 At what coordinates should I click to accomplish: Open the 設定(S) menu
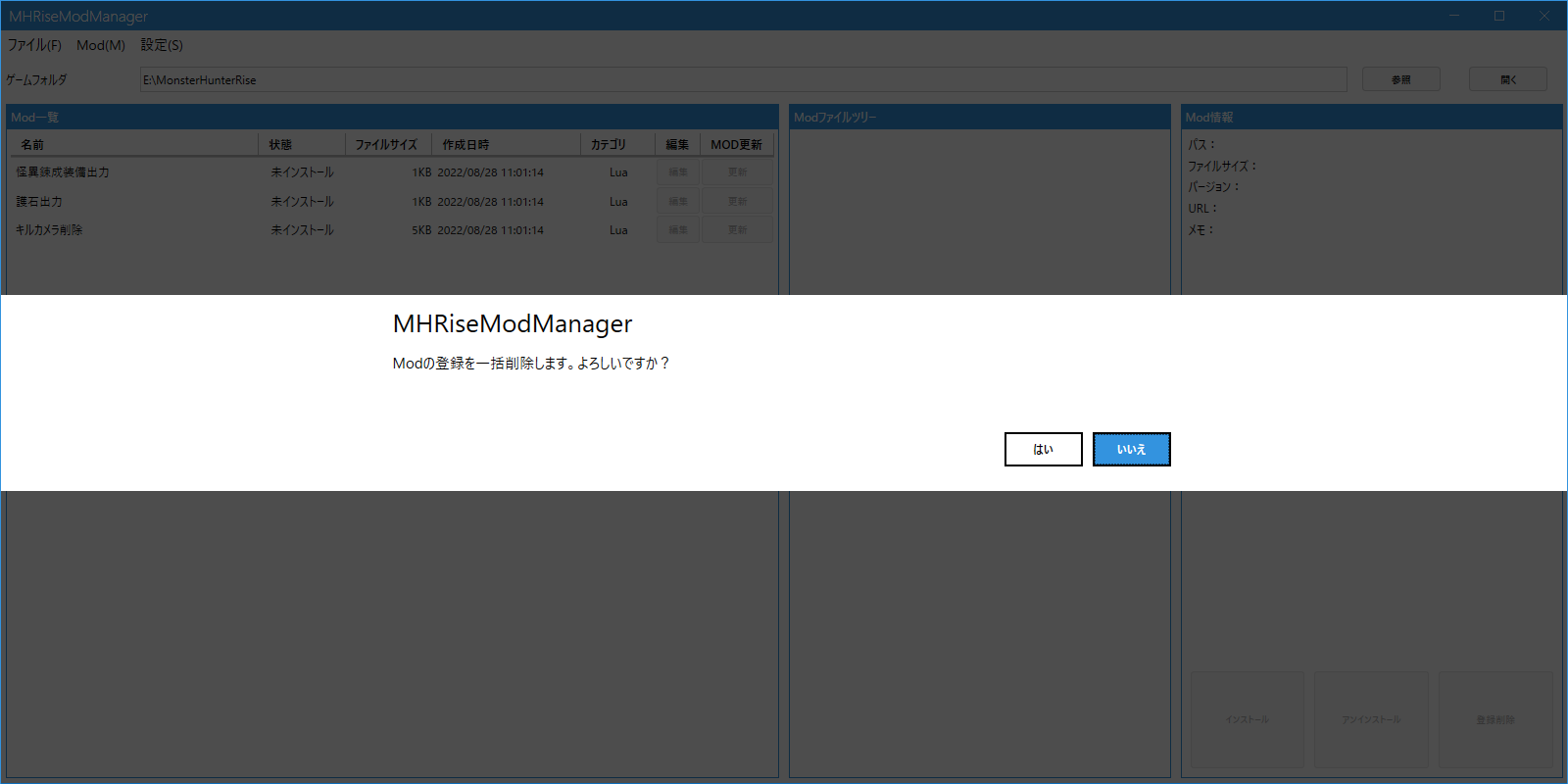[x=162, y=45]
